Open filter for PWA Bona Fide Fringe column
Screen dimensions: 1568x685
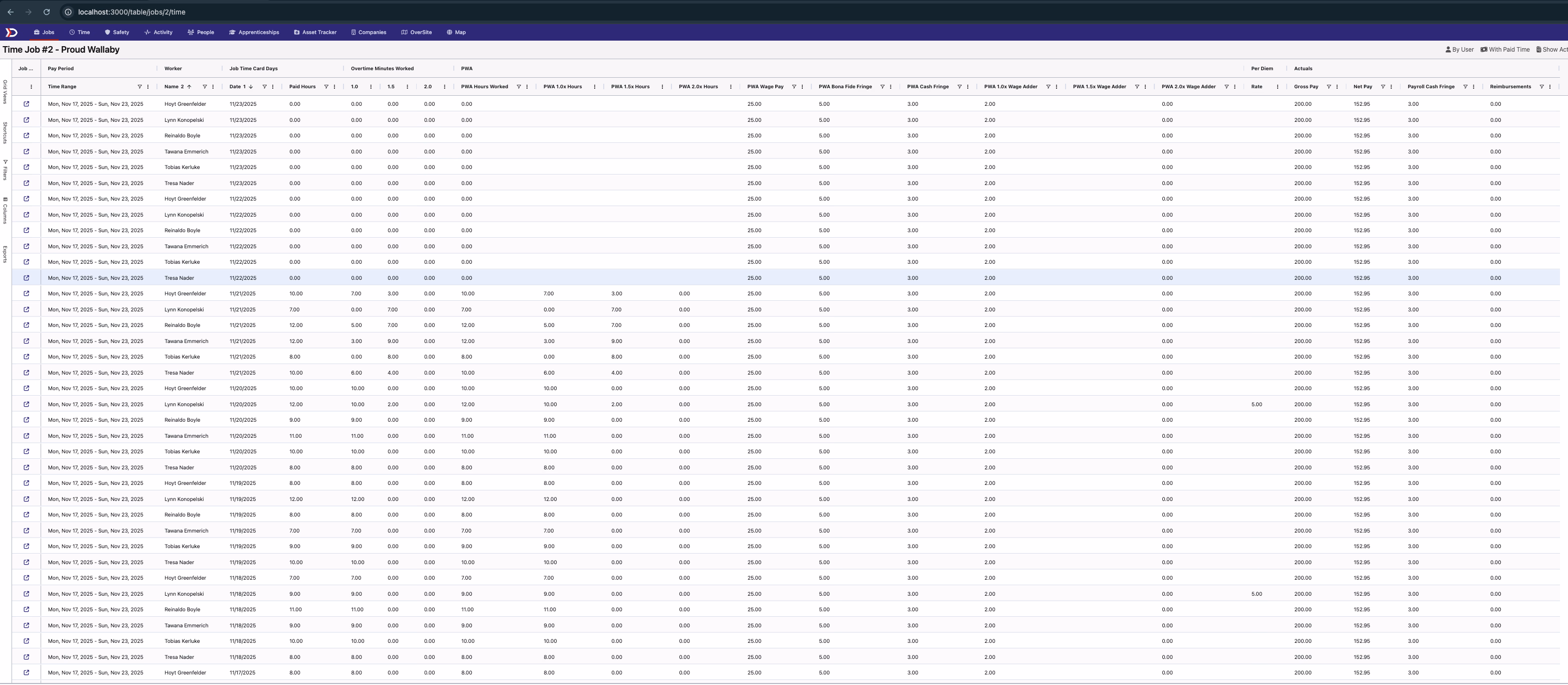(x=882, y=86)
